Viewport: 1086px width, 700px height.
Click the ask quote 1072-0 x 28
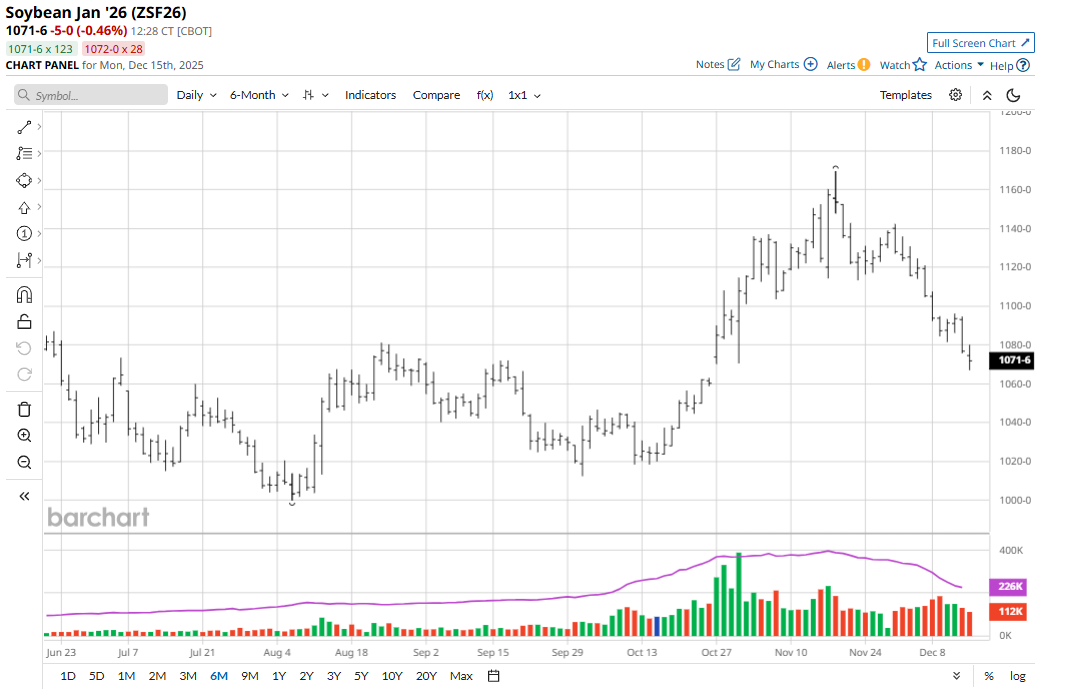114,49
